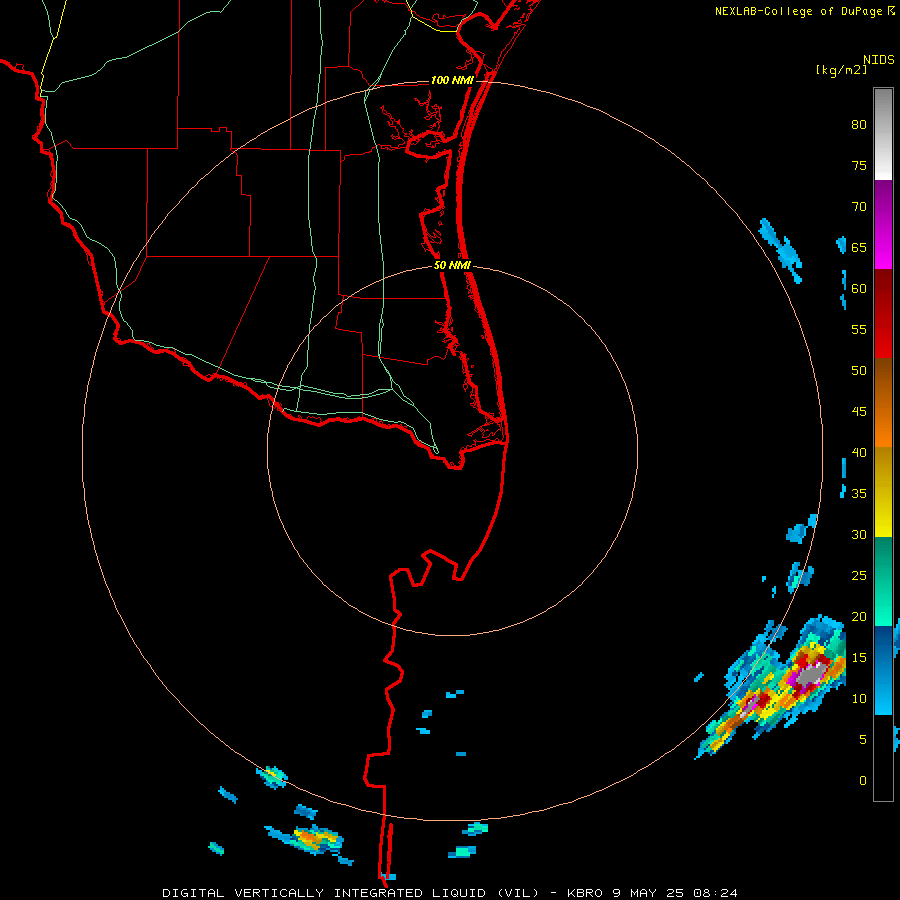Click the 75 value on the scale
Viewport: 900px width, 900px height.
tap(859, 165)
